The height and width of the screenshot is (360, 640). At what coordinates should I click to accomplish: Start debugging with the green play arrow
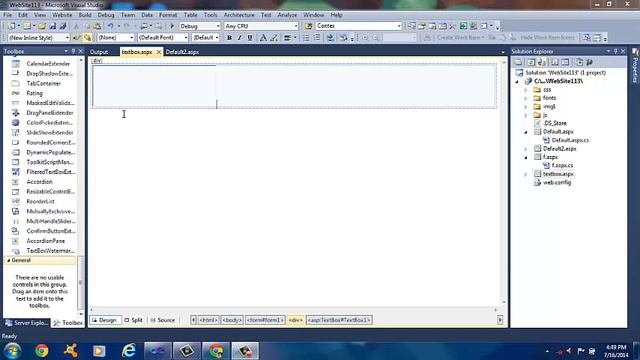pos(172,26)
